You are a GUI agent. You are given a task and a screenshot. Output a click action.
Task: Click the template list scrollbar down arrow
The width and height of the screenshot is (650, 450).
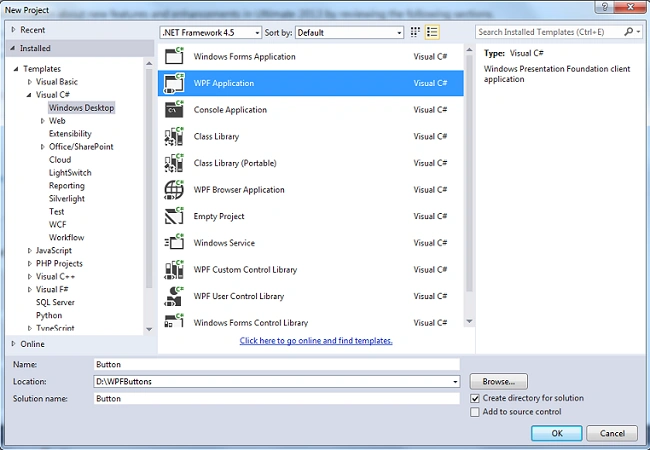469,321
